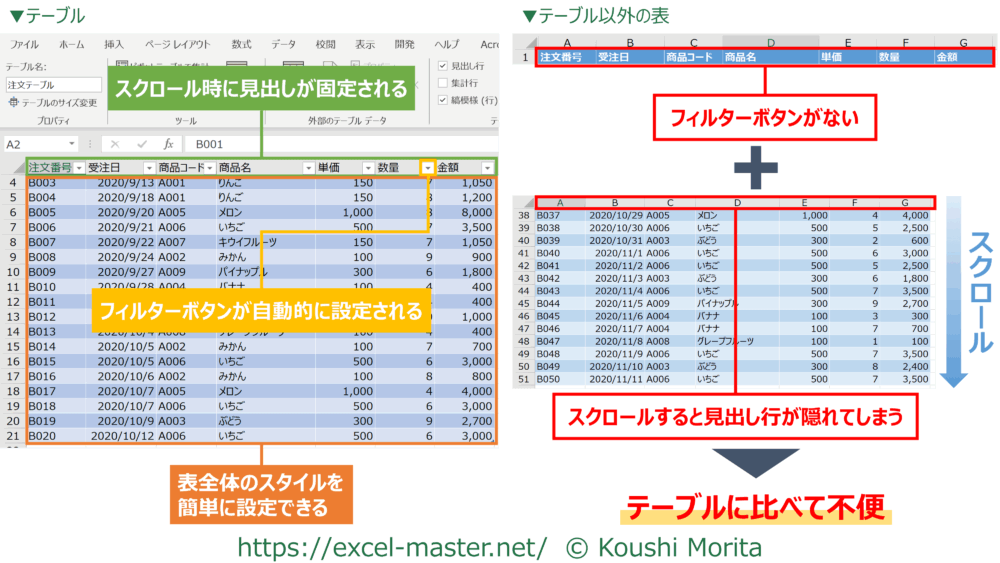Screen dimensions: 1000x563
Task: Toggle the 見出し行 checkbox
Action: tap(444, 65)
